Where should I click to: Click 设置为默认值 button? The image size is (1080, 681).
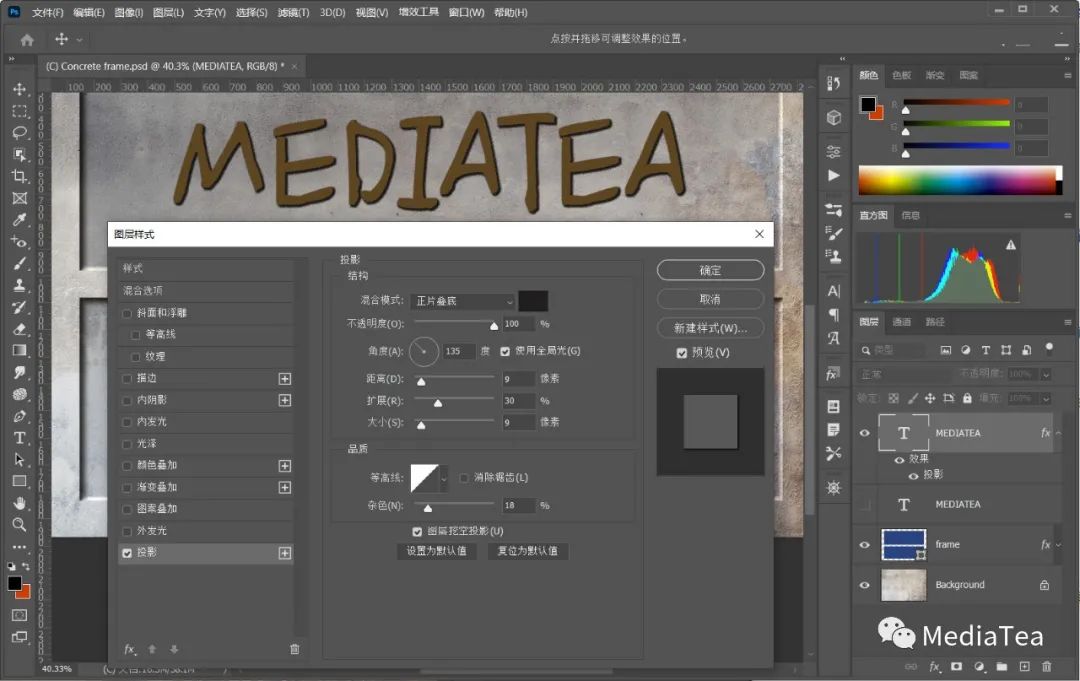pos(436,551)
